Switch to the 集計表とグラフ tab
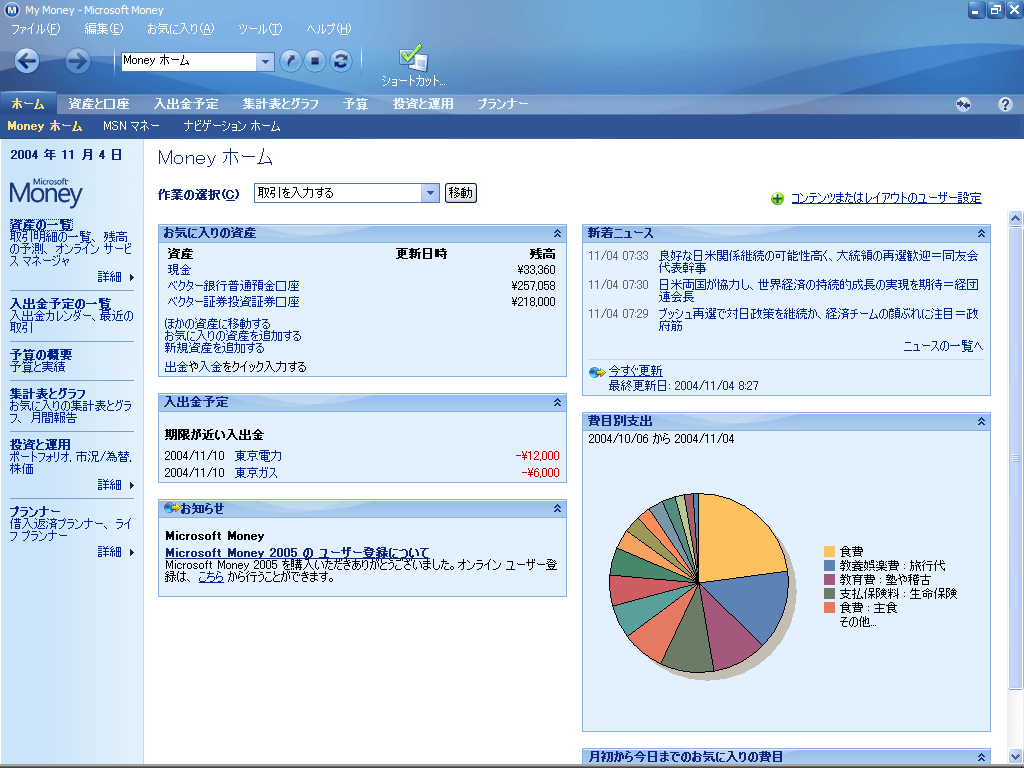 click(x=280, y=104)
